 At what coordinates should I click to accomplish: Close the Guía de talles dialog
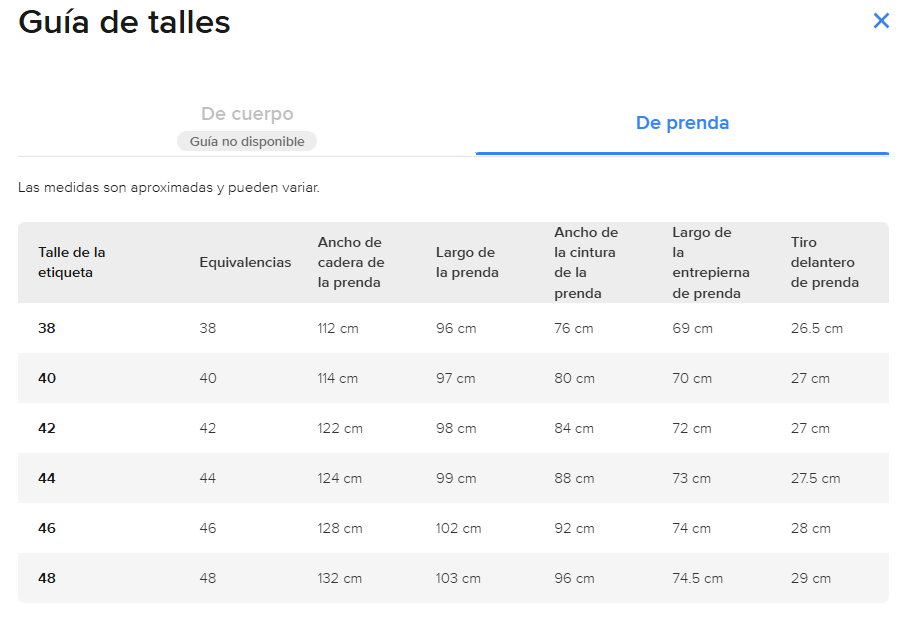click(x=881, y=21)
